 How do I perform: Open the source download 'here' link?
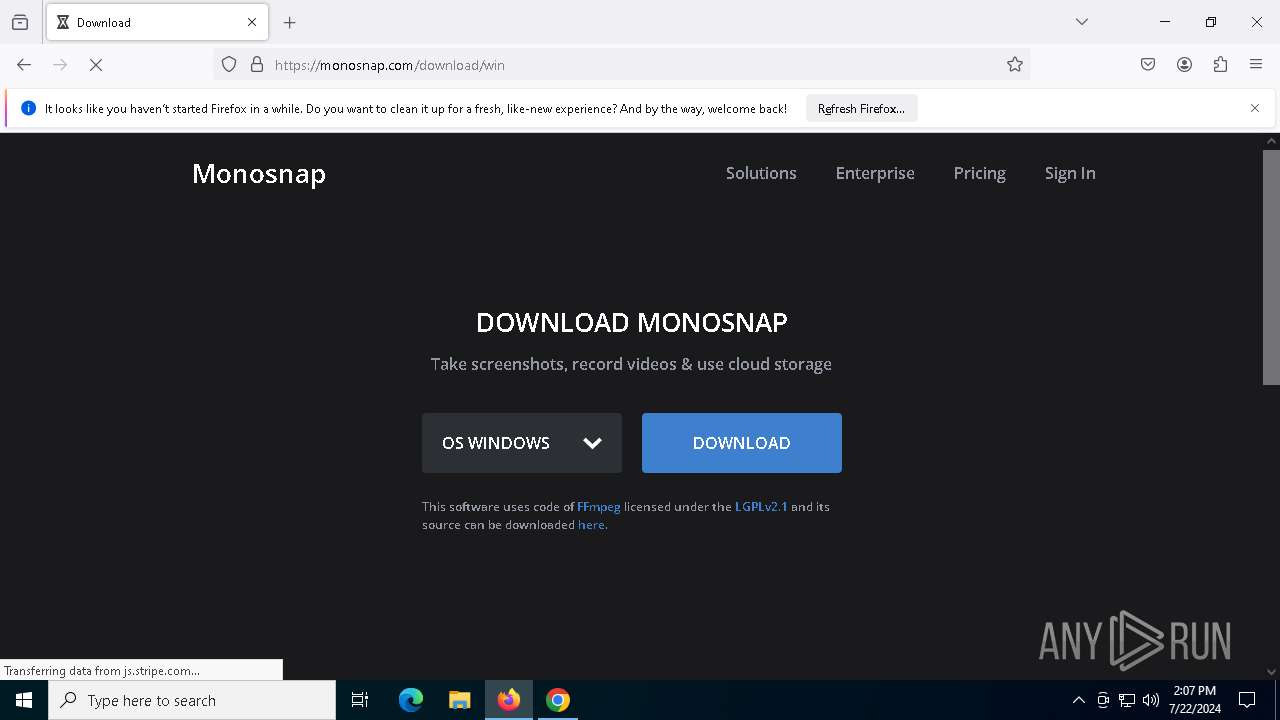[591, 525]
